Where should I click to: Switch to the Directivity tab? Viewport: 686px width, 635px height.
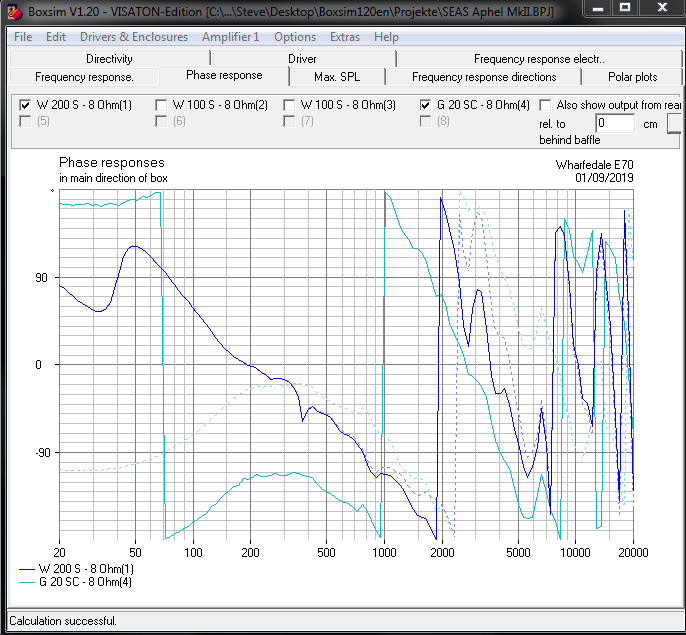click(x=109, y=59)
